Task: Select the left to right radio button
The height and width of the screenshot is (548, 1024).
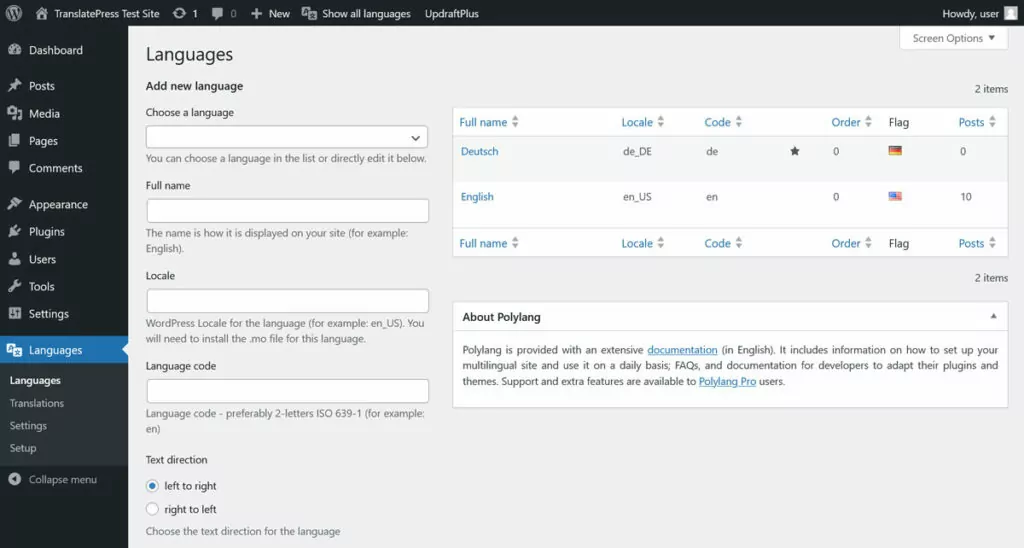Action: click(152, 485)
